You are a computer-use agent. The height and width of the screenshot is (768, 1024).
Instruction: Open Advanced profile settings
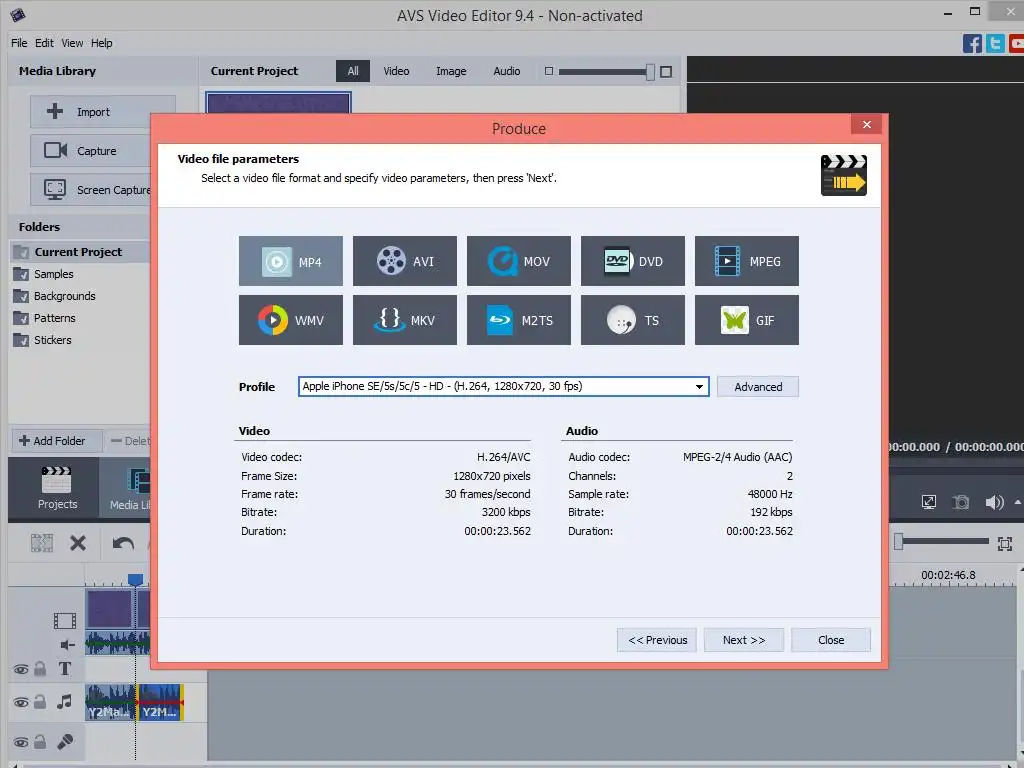(758, 387)
